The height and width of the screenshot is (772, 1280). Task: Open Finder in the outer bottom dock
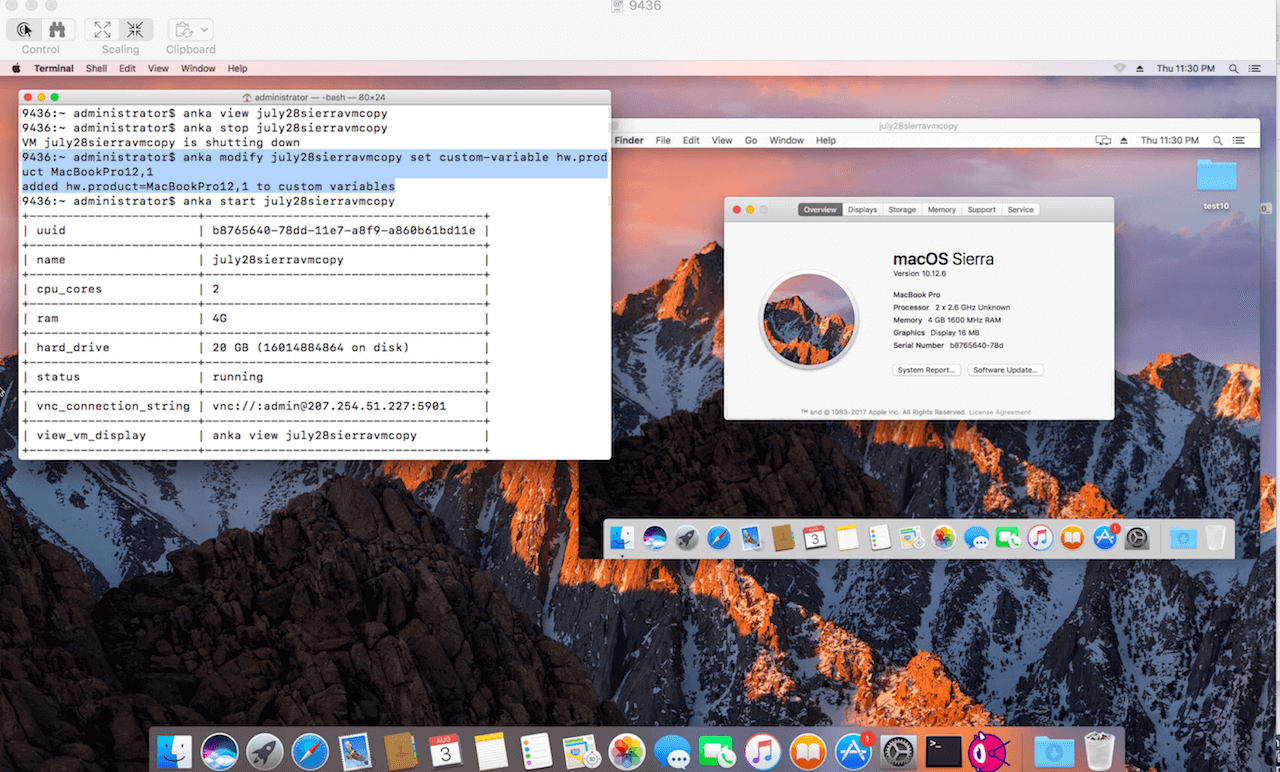click(x=175, y=750)
